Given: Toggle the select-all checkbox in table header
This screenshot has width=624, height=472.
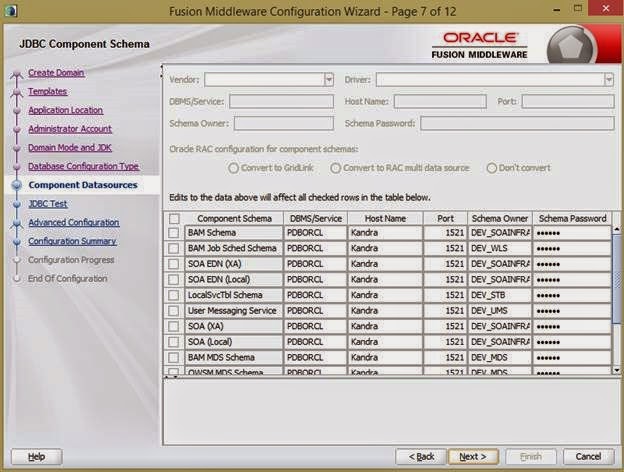Looking at the screenshot, I should click(x=174, y=218).
